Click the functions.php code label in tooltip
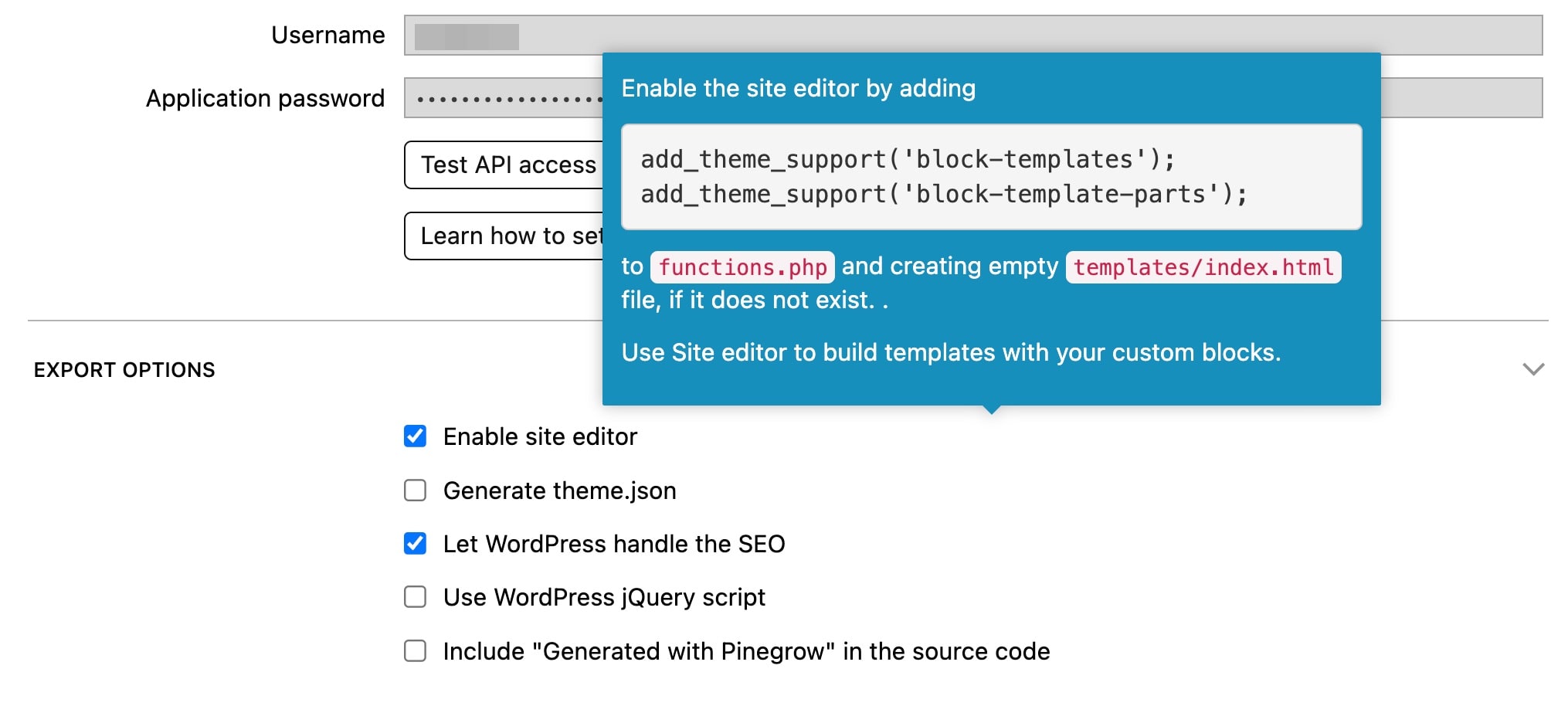The width and height of the screenshot is (1568, 723). pos(742,267)
